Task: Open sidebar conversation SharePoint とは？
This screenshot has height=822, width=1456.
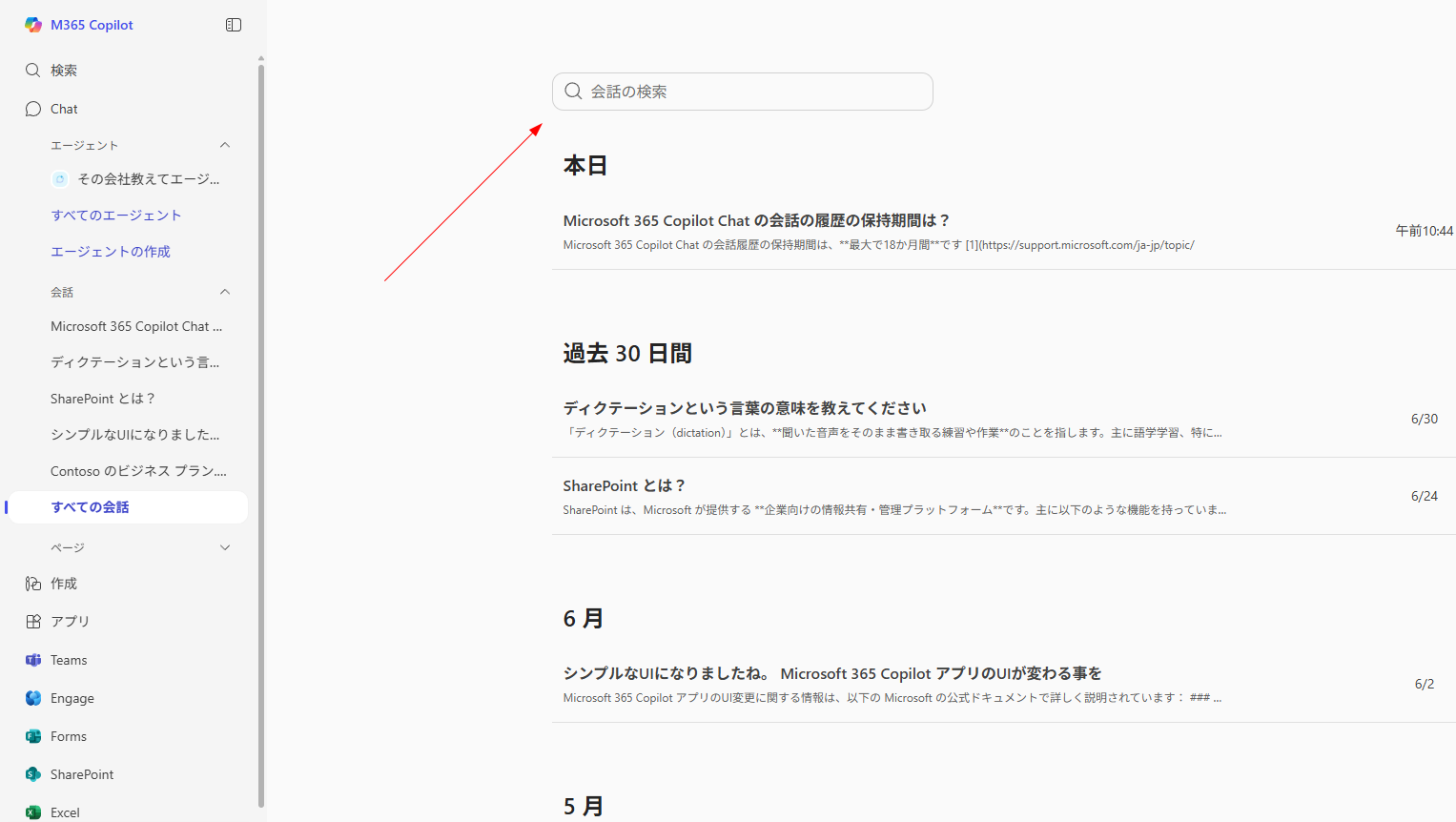Action: pos(103,399)
